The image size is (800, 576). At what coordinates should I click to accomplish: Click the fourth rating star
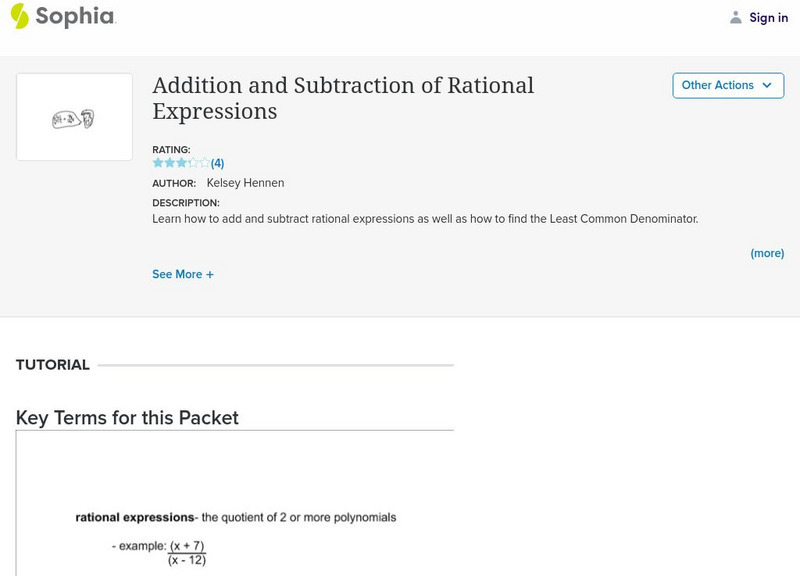(x=193, y=163)
